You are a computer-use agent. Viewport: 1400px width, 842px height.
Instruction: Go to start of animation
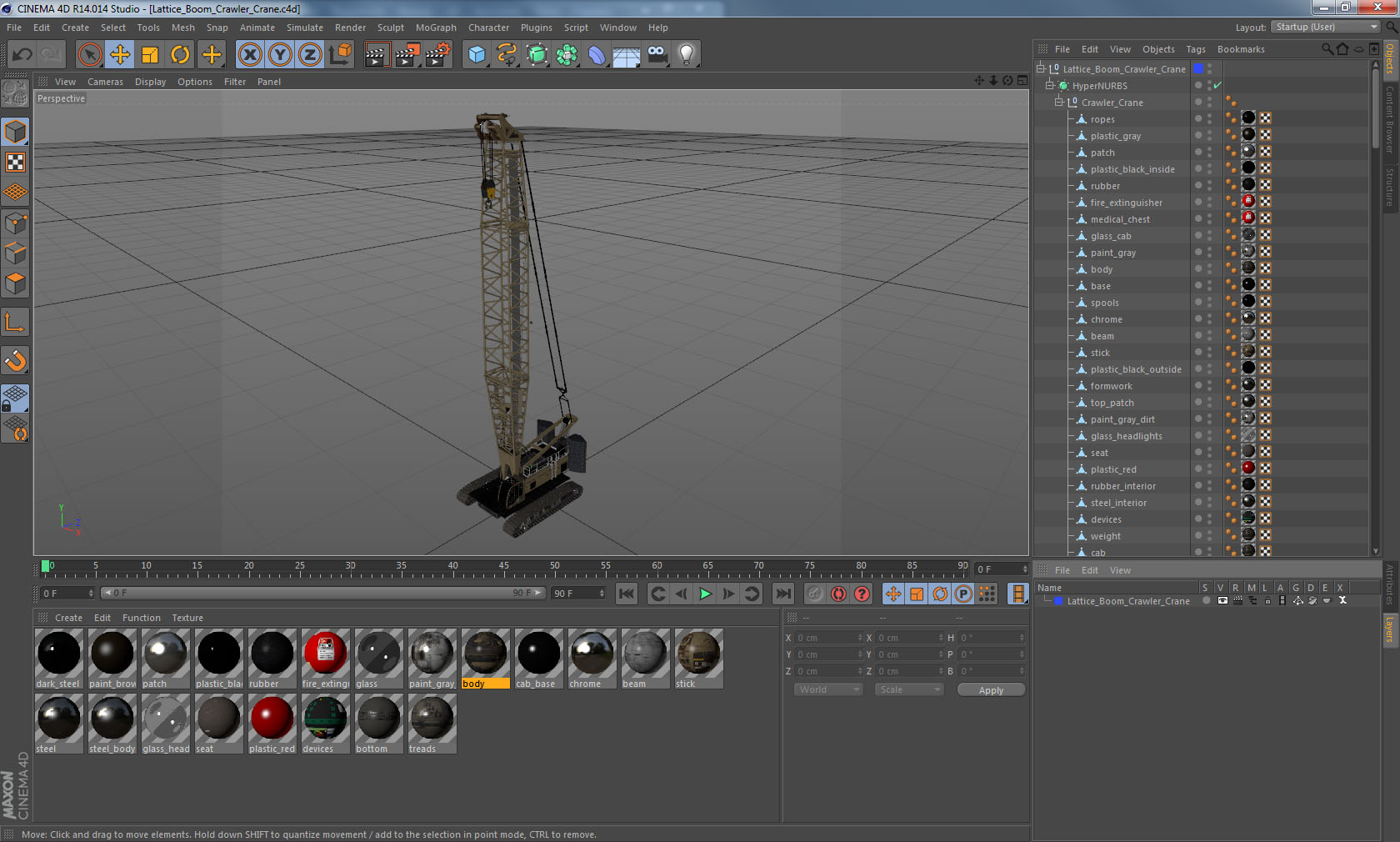[627, 594]
